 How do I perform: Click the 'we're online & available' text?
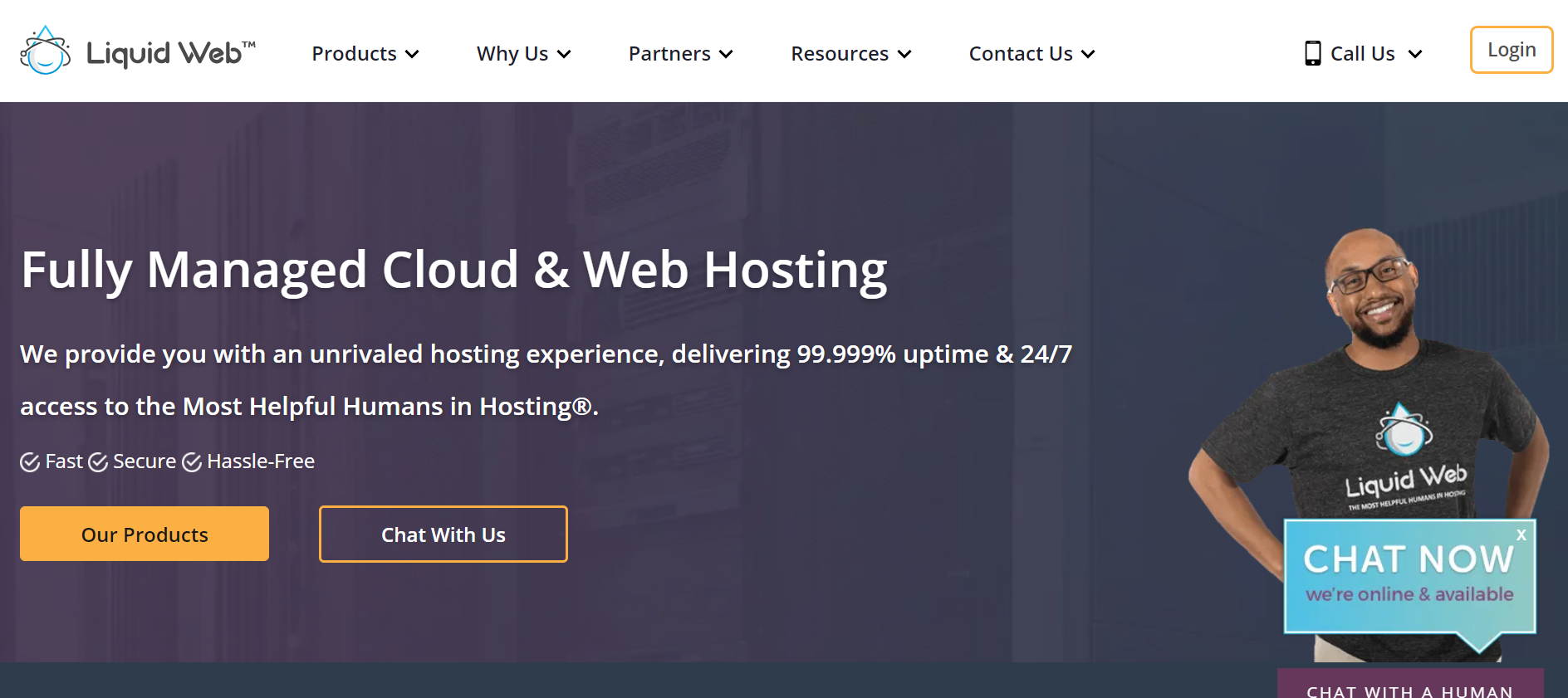1409,594
